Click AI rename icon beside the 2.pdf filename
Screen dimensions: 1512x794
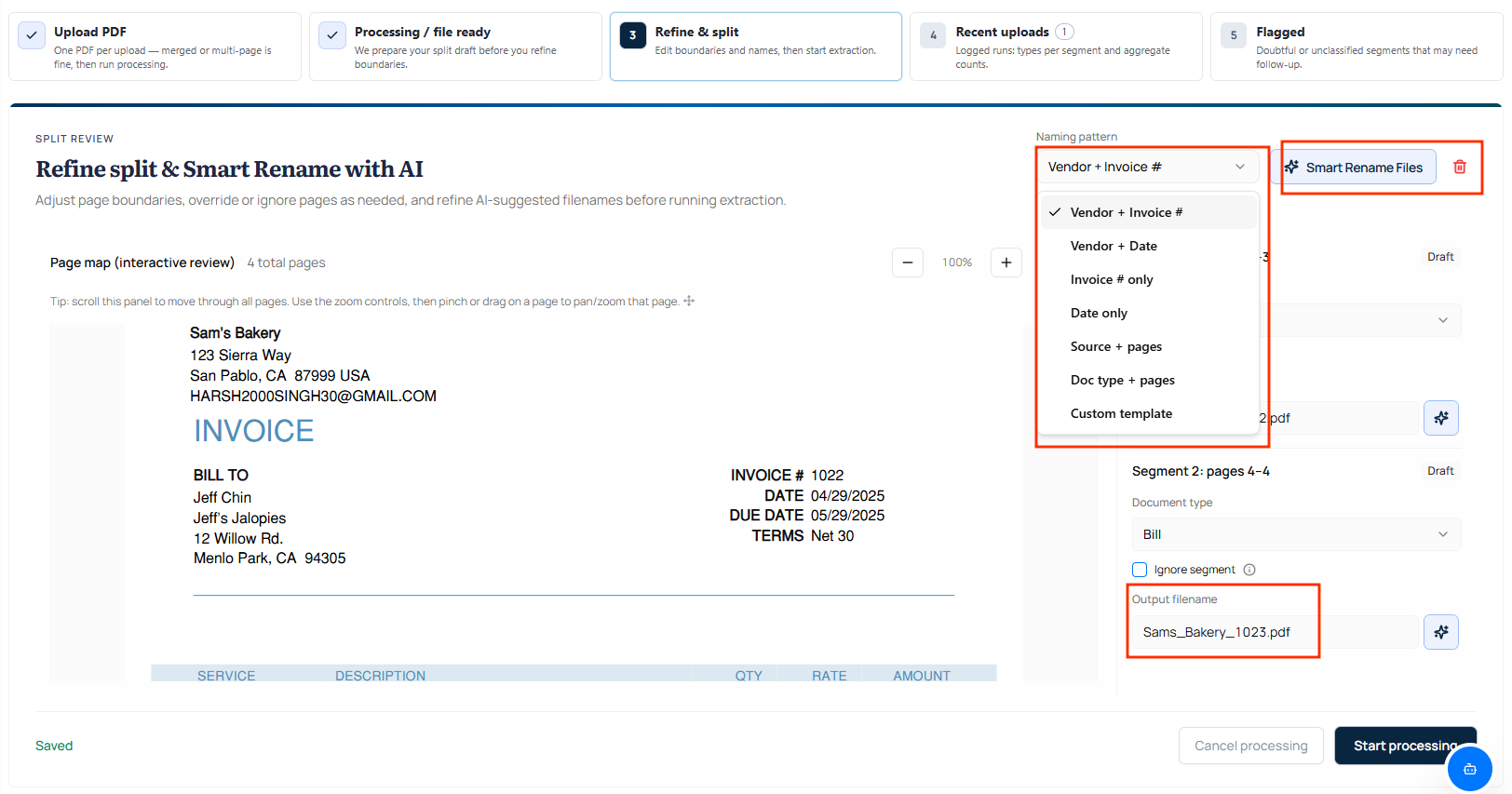[1440, 418]
